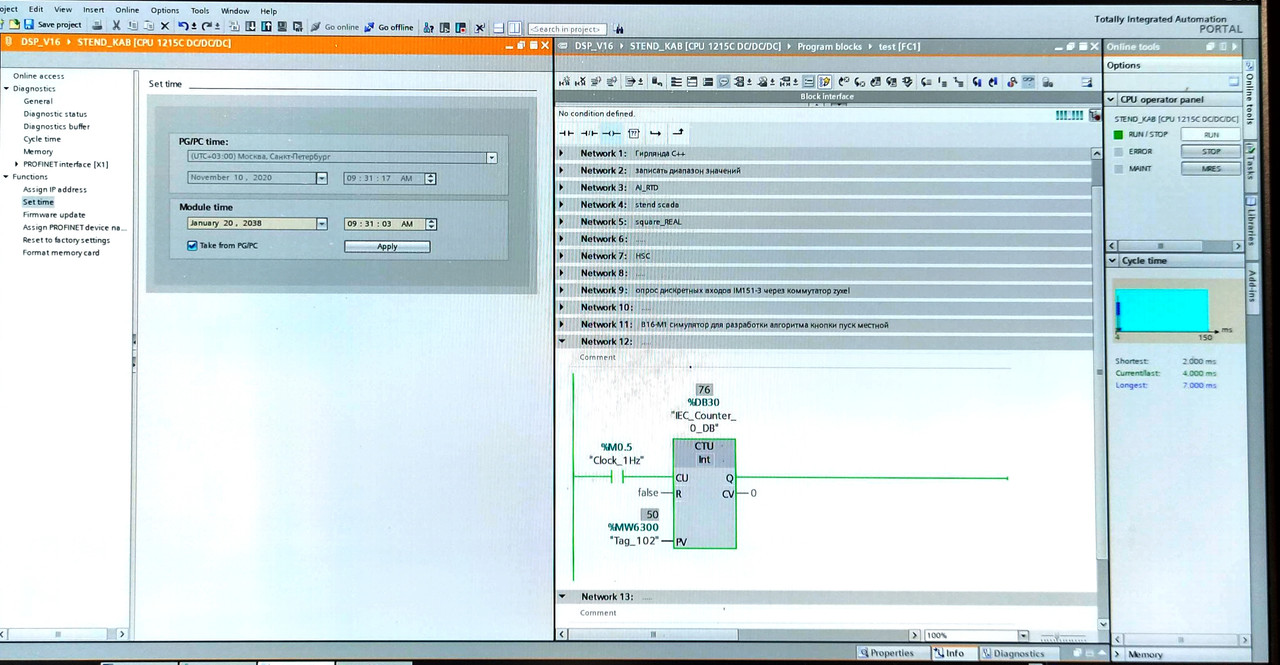Click the STOP button in operator panel
This screenshot has width=1280, height=665.
[1211, 151]
